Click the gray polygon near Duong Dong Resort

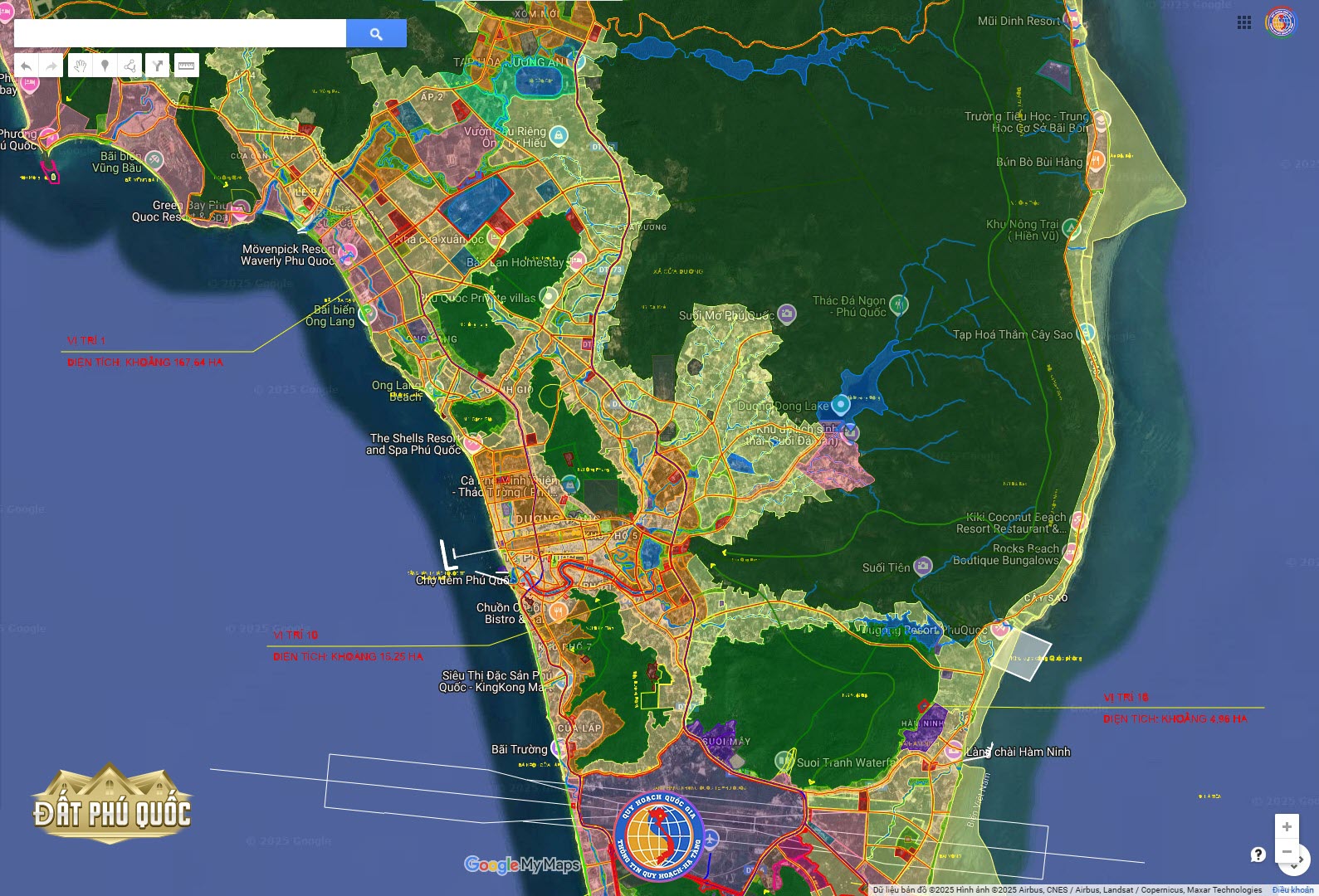click(x=1021, y=654)
